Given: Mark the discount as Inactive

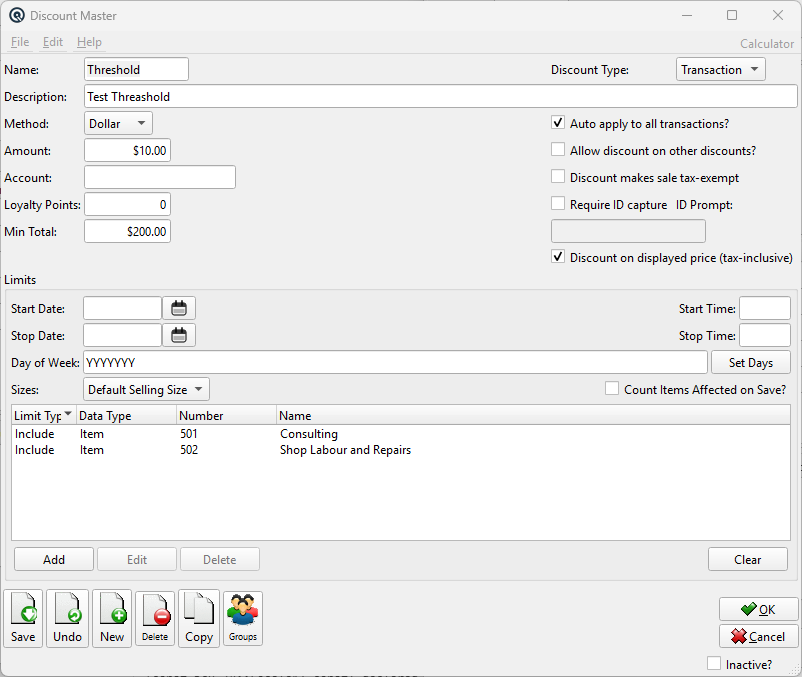Looking at the screenshot, I should tap(714, 664).
